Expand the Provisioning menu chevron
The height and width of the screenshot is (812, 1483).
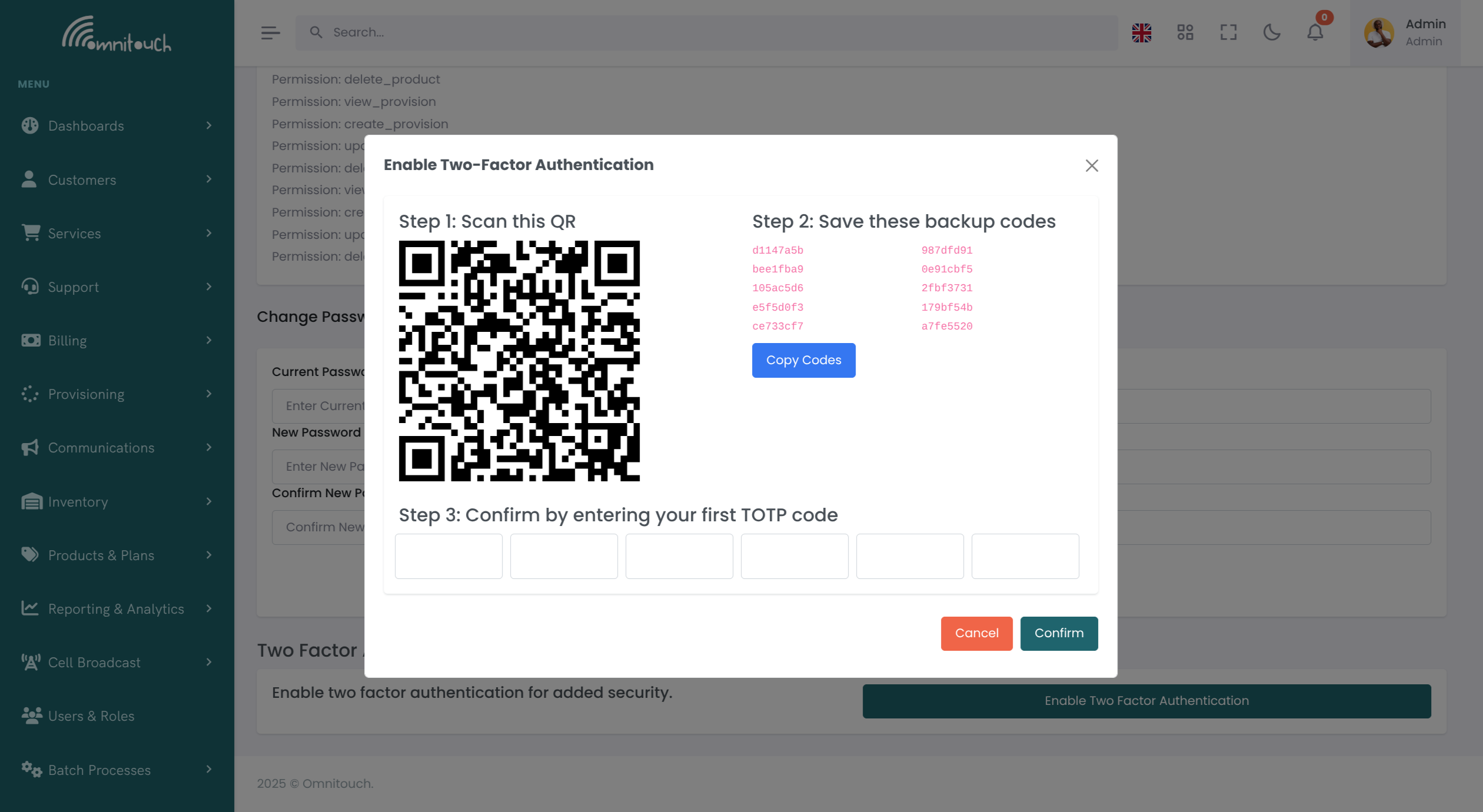tap(209, 394)
